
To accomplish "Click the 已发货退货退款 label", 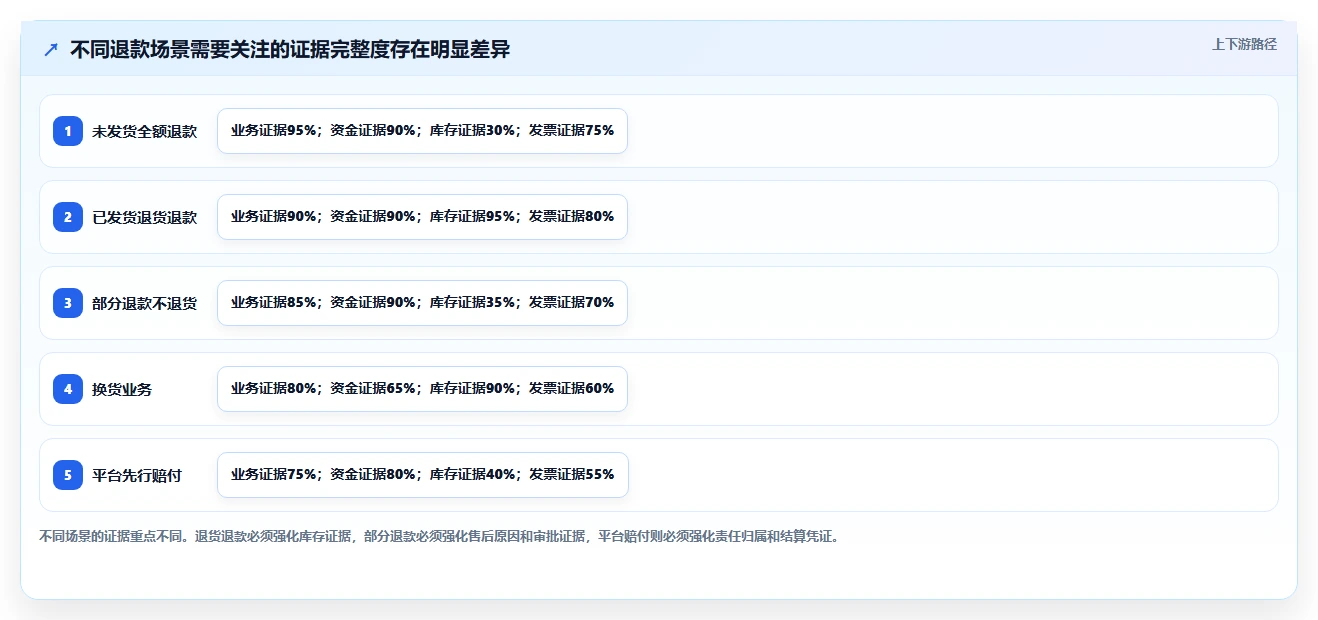I will 145,217.
